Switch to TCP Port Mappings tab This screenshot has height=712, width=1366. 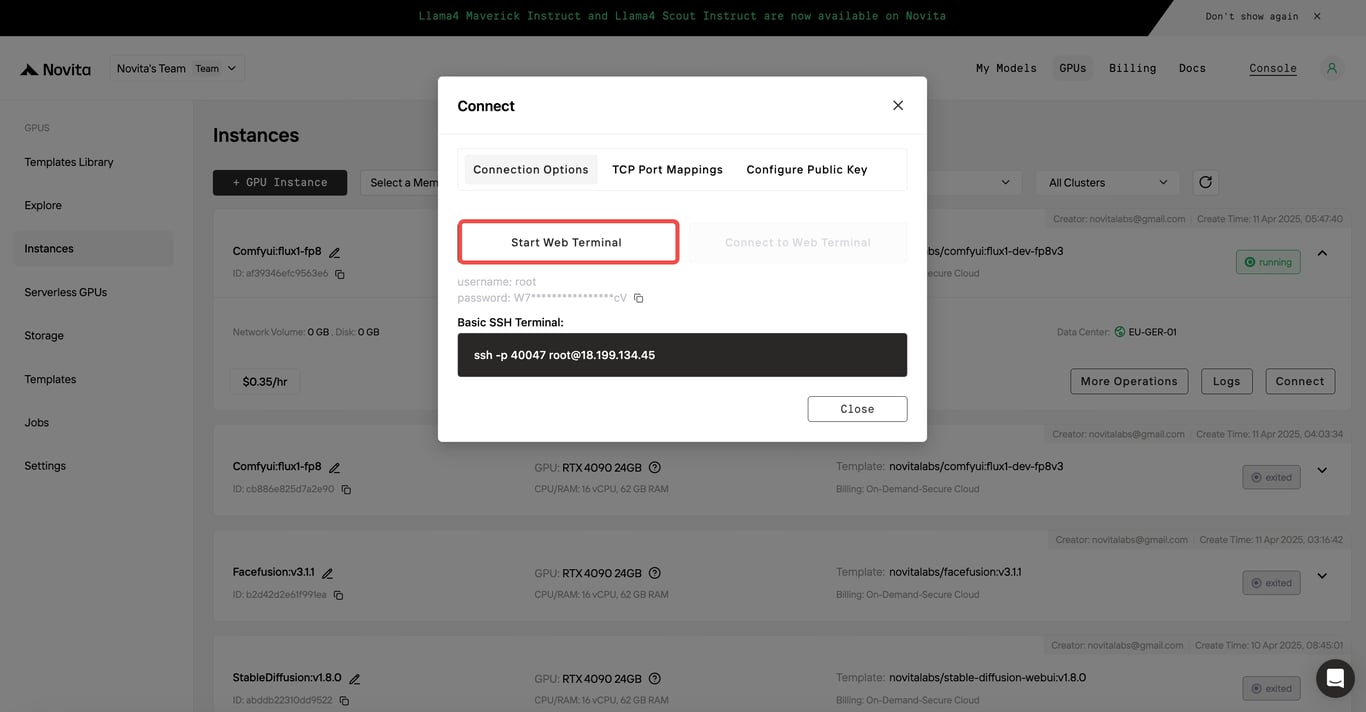pos(668,170)
